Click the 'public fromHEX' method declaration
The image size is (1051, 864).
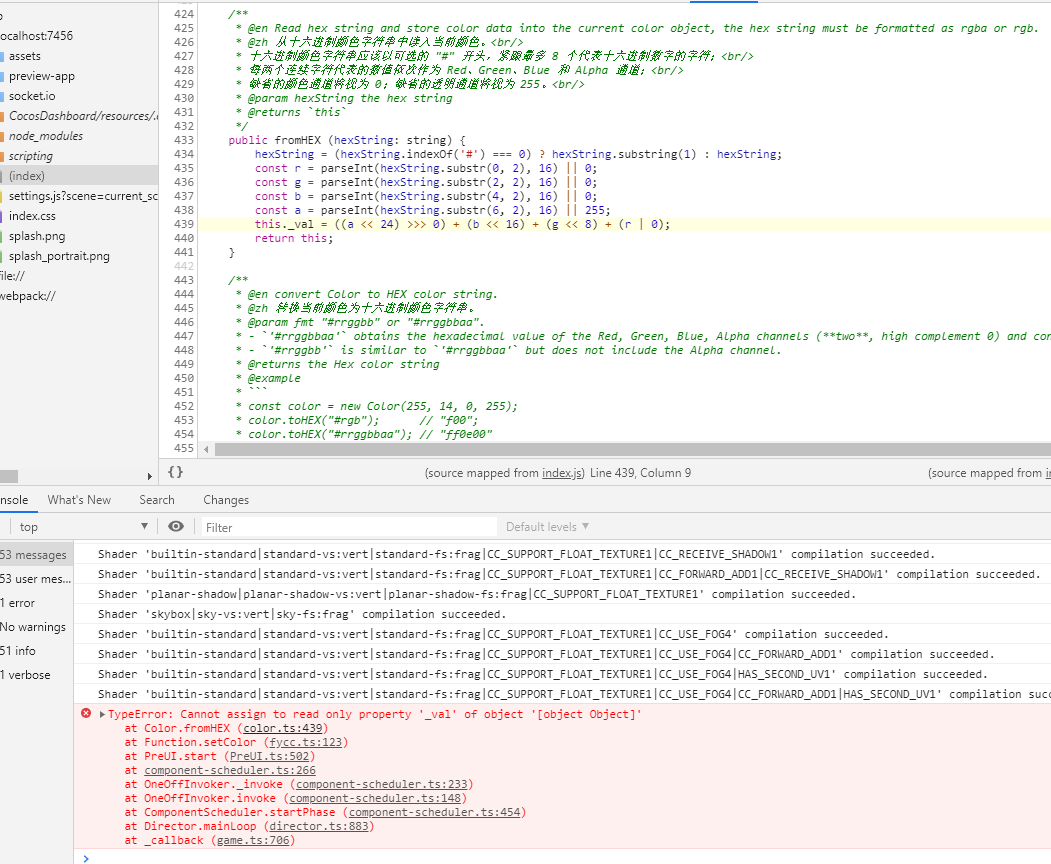click(x=347, y=140)
